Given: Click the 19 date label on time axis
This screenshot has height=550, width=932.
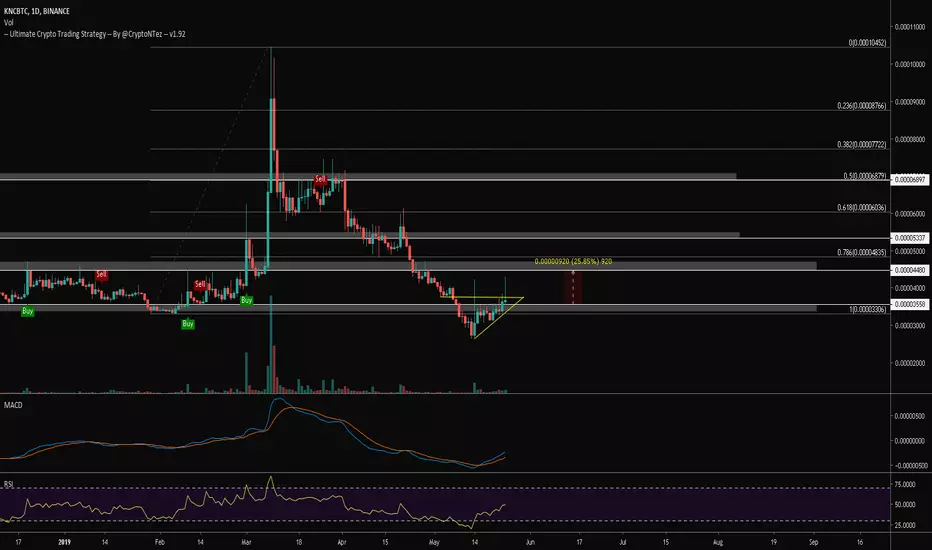Looking at the screenshot, I should (773, 542).
